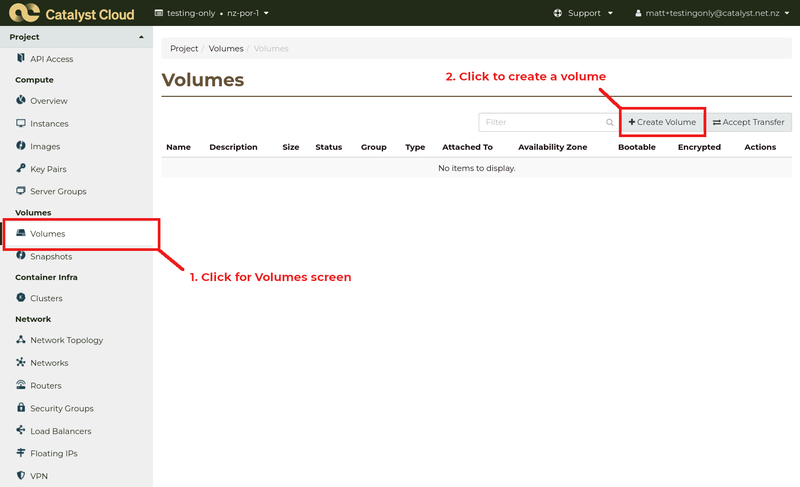This screenshot has height=487, width=800.
Task: Click the API Access book icon
Action: point(20,58)
